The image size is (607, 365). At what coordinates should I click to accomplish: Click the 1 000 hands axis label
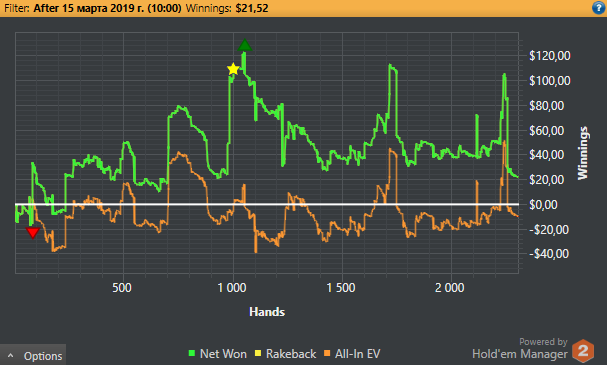231,288
